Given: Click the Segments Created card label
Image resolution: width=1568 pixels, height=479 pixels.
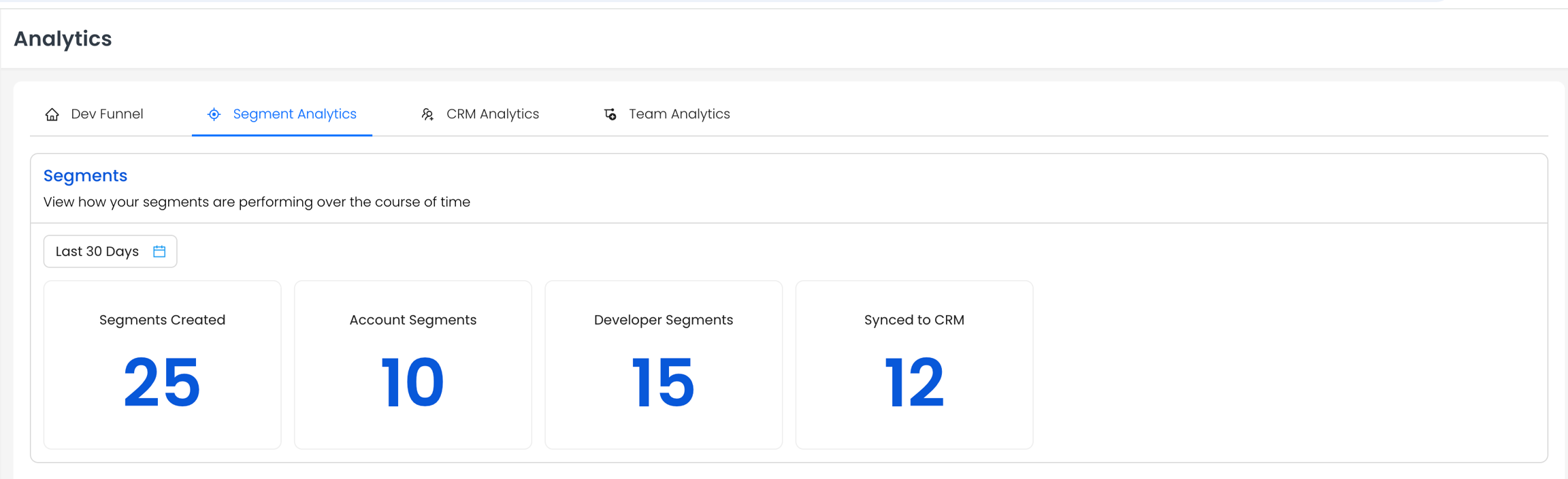Looking at the screenshot, I should [x=162, y=320].
